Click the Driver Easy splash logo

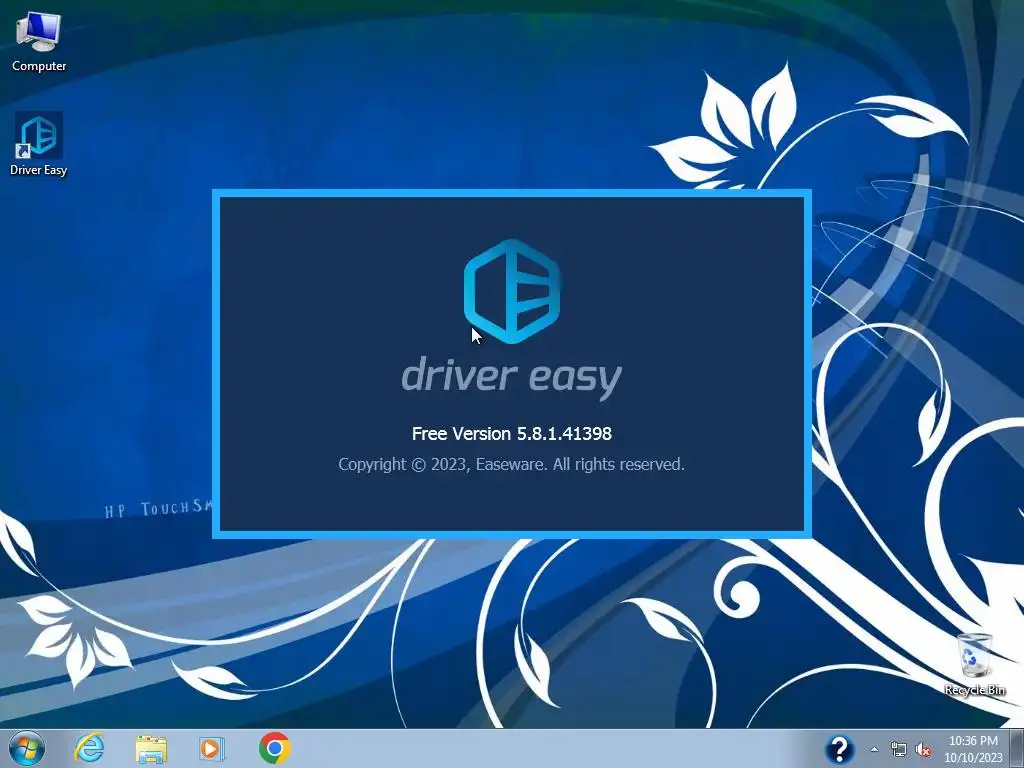(512, 291)
